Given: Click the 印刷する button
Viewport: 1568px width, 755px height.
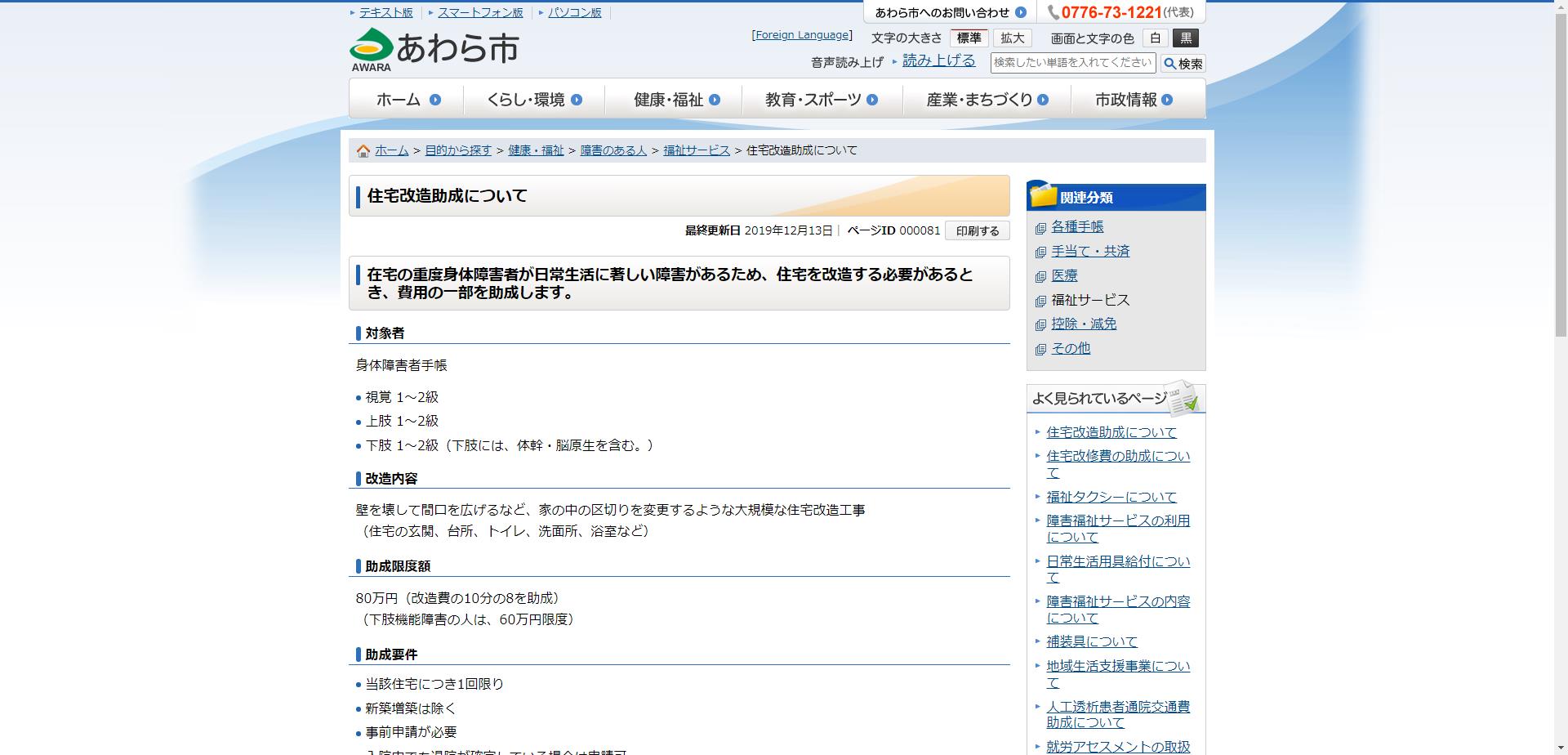Looking at the screenshot, I should coord(978,231).
